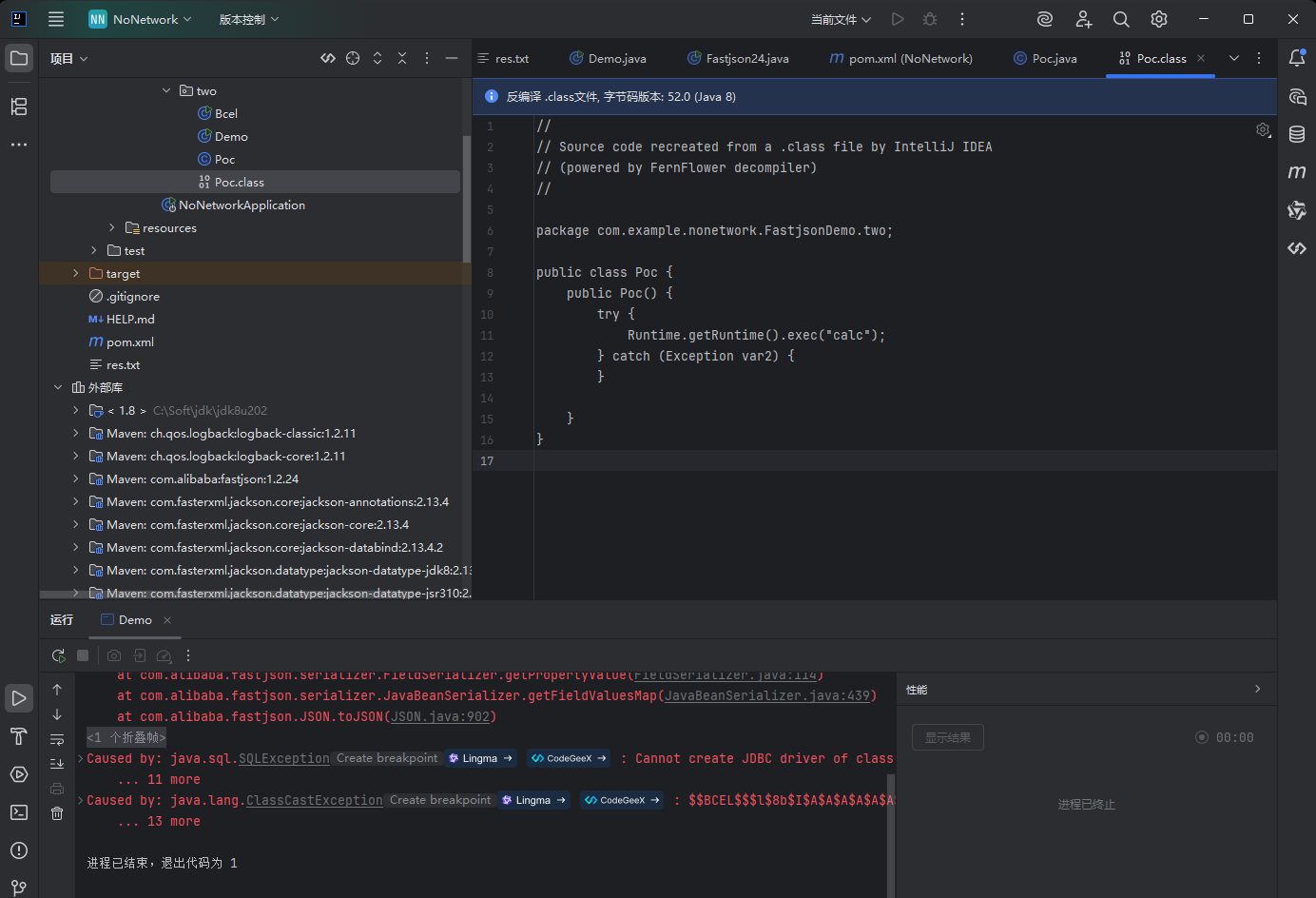Stop the running process
Image resolution: width=1316 pixels, height=898 pixels.
[x=83, y=655]
